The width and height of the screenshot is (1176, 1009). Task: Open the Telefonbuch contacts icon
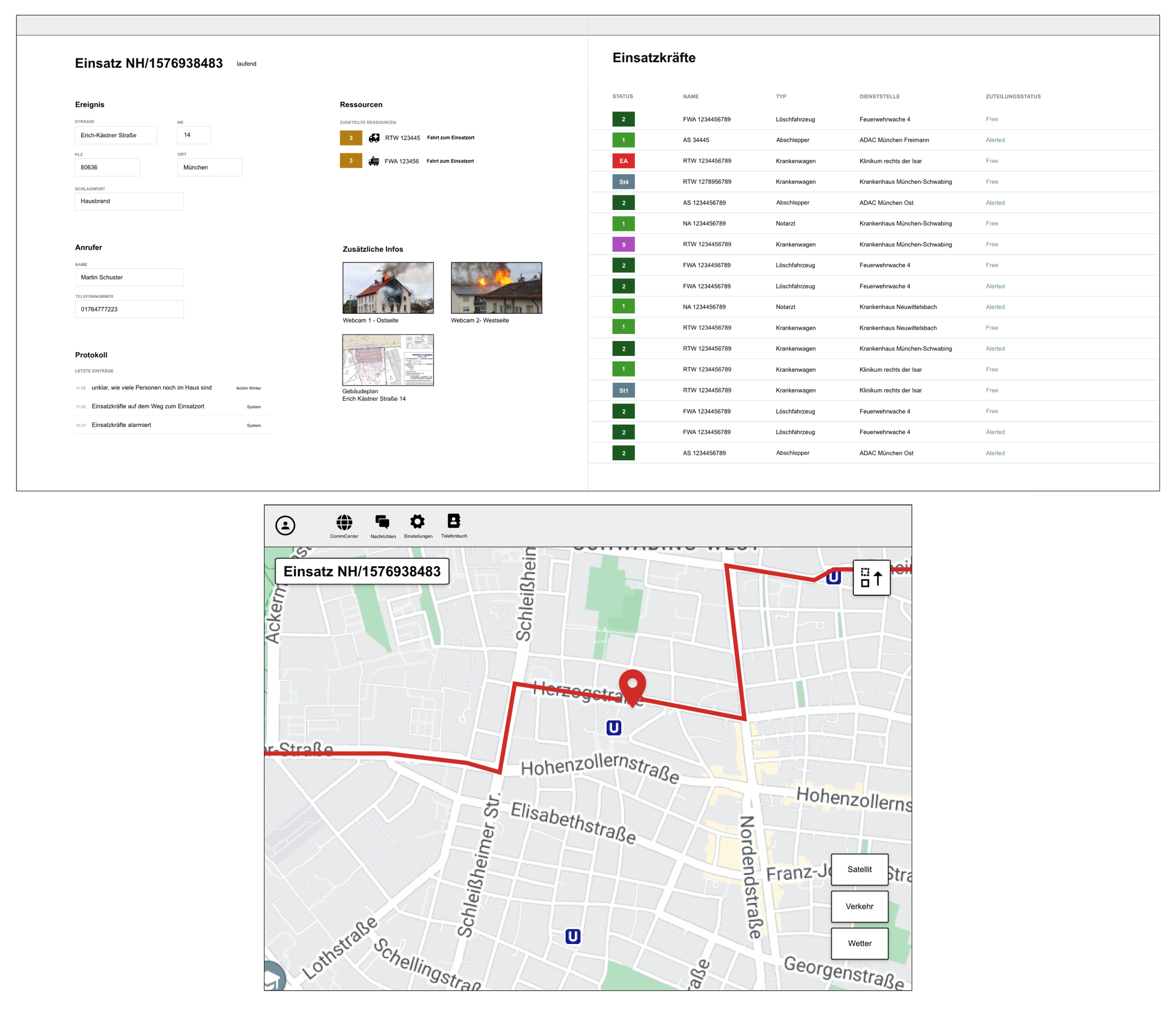click(x=453, y=521)
